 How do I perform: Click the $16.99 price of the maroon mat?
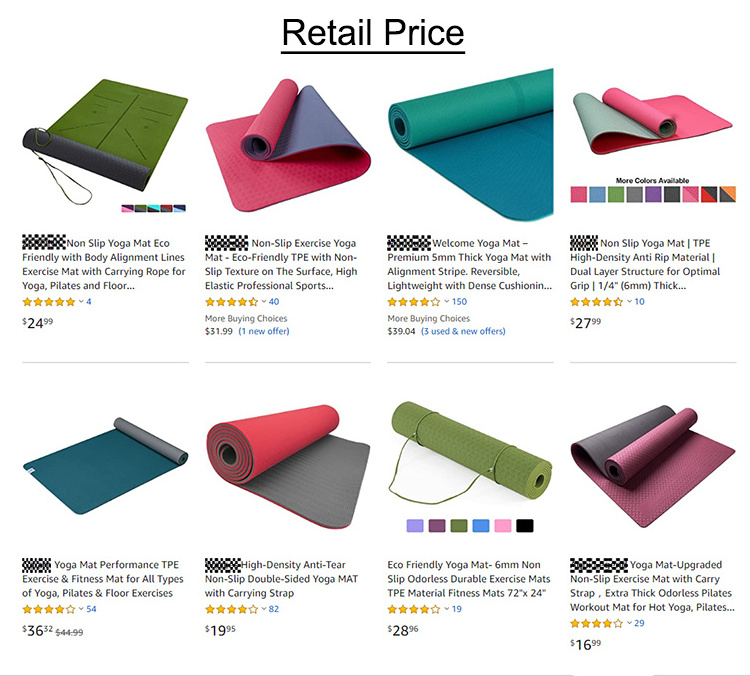(585, 644)
